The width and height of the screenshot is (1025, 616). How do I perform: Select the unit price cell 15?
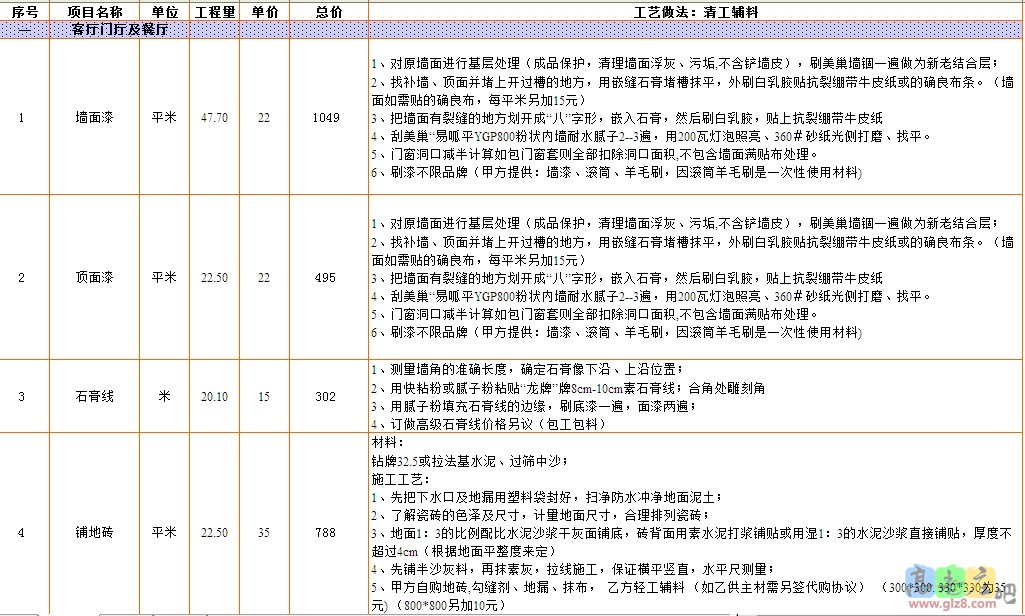264,397
